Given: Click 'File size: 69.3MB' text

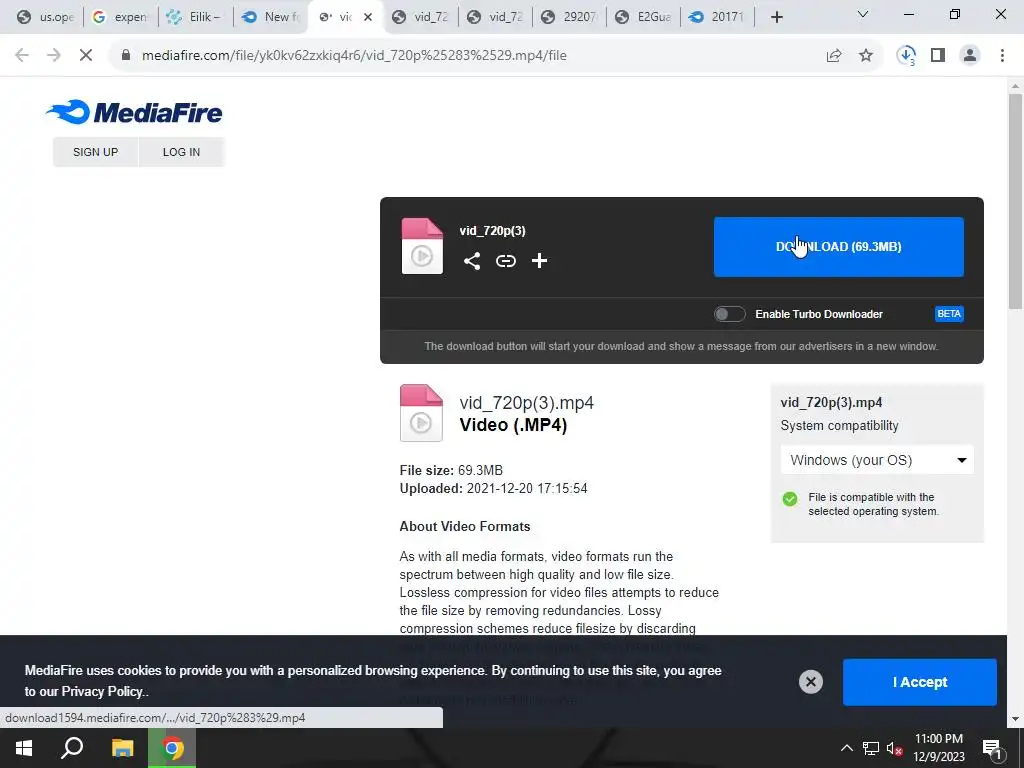Looking at the screenshot, I should coord(451,470).
